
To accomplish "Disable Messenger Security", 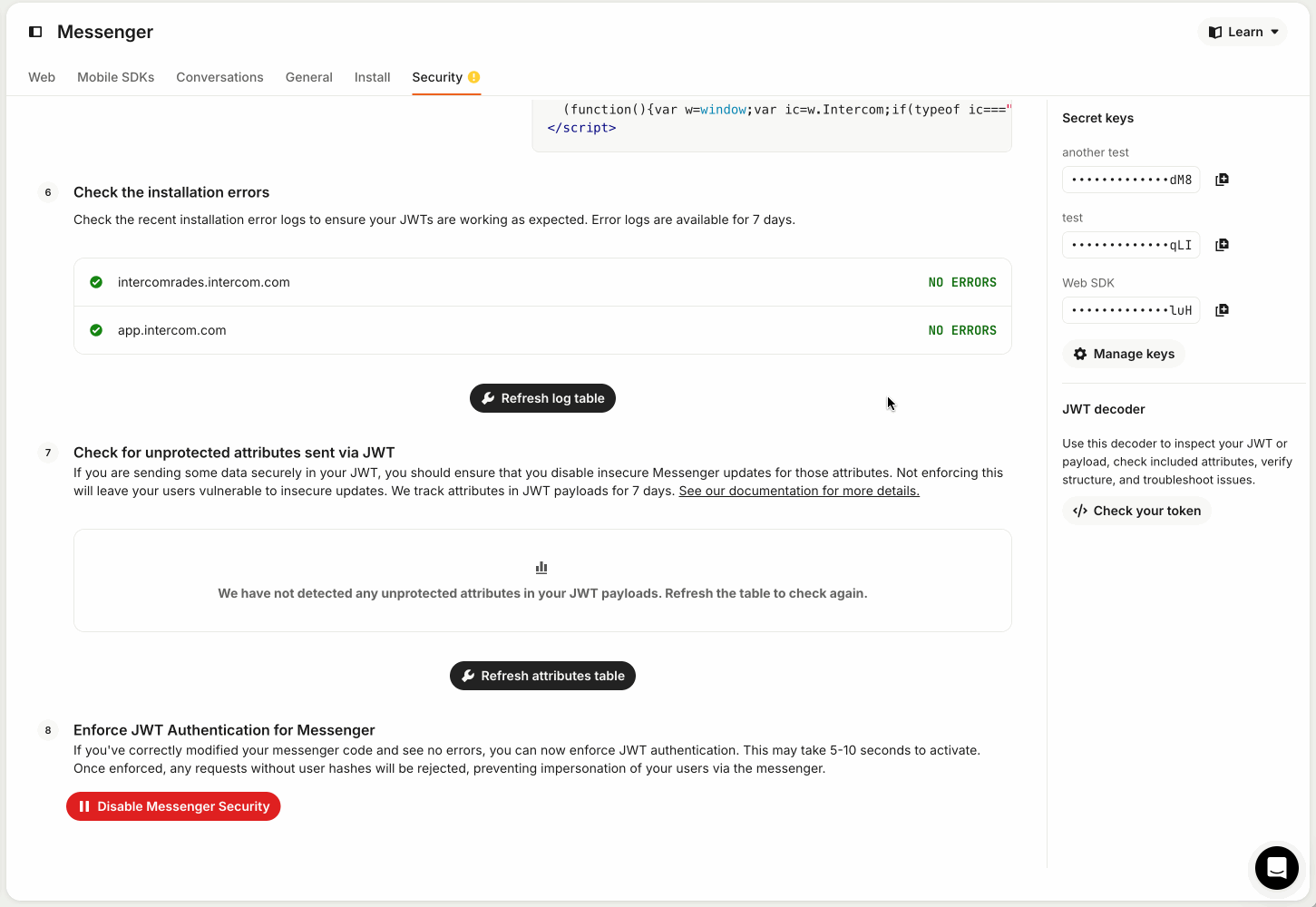I will pos(173,806).
